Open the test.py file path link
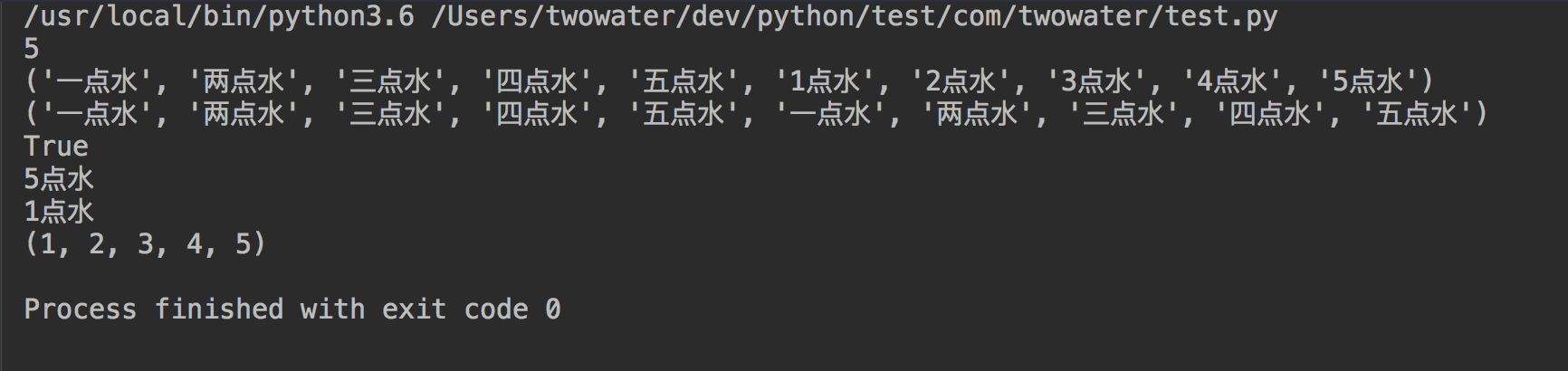Screen dimensions: 1568x371 855,16
